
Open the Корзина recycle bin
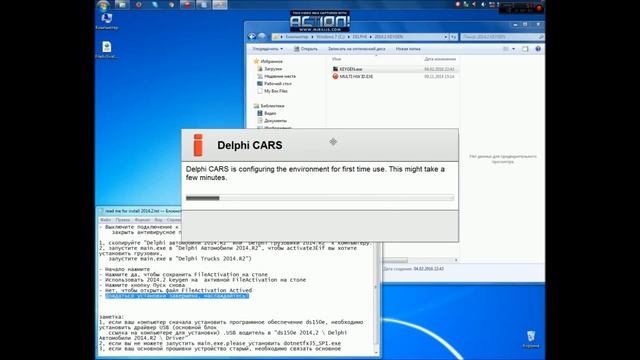531,340
